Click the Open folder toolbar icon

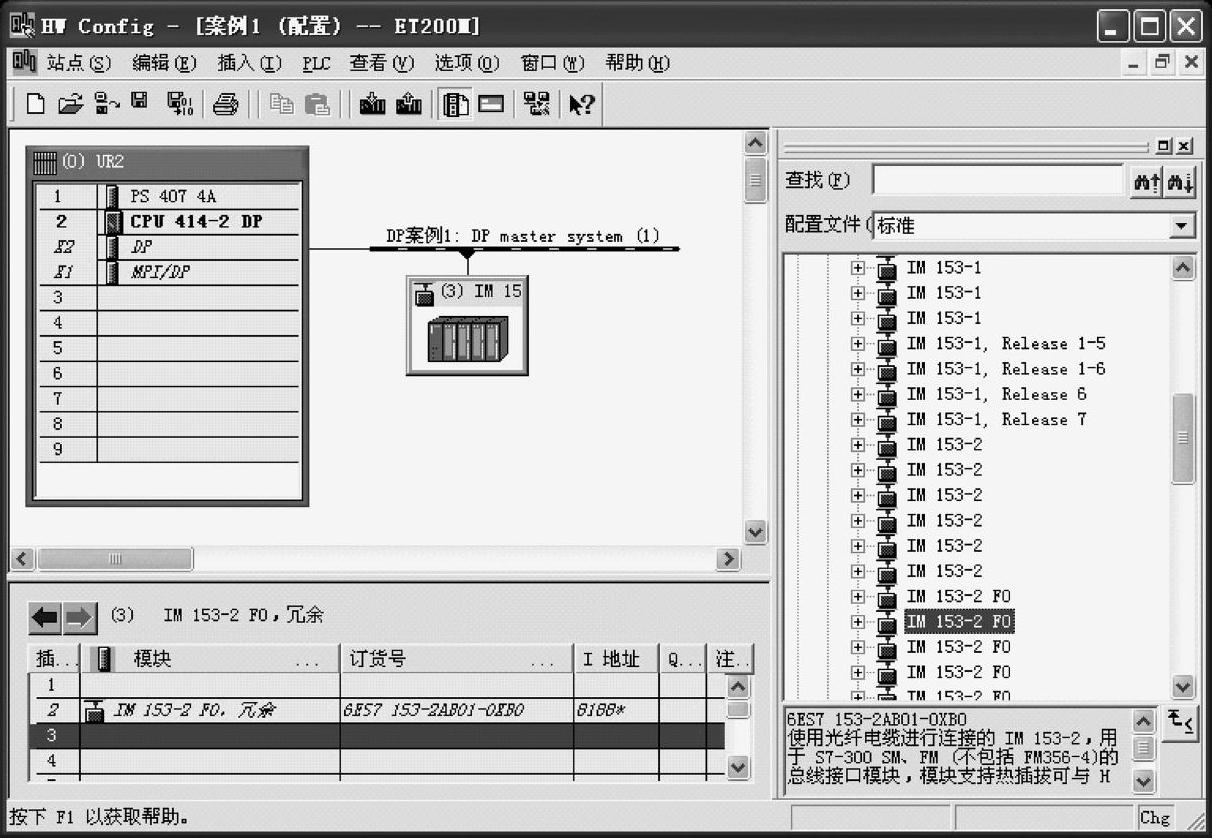click(70, 104)
